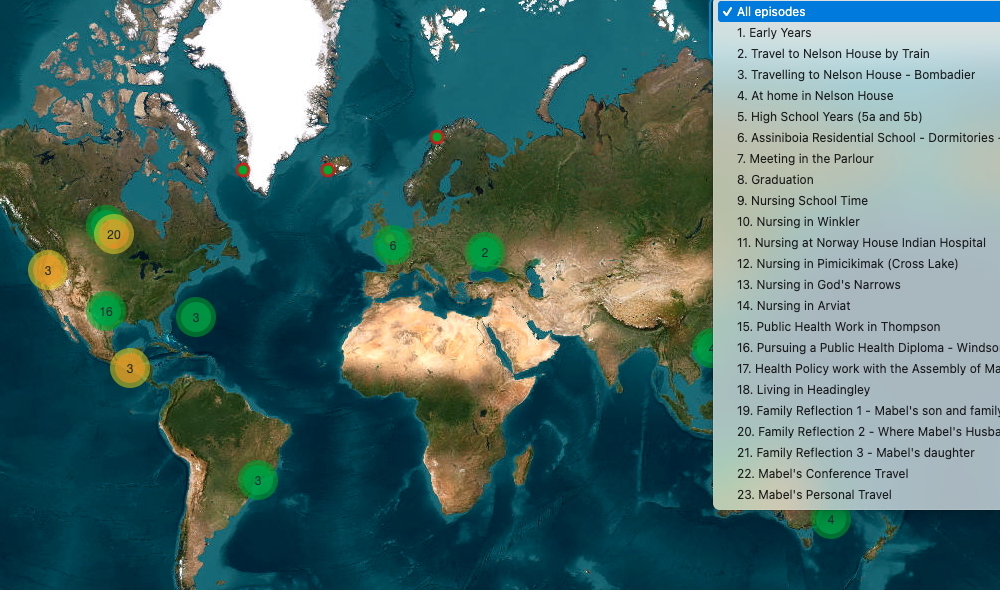Open the cluster of 4 near Australia

[830, 520]
